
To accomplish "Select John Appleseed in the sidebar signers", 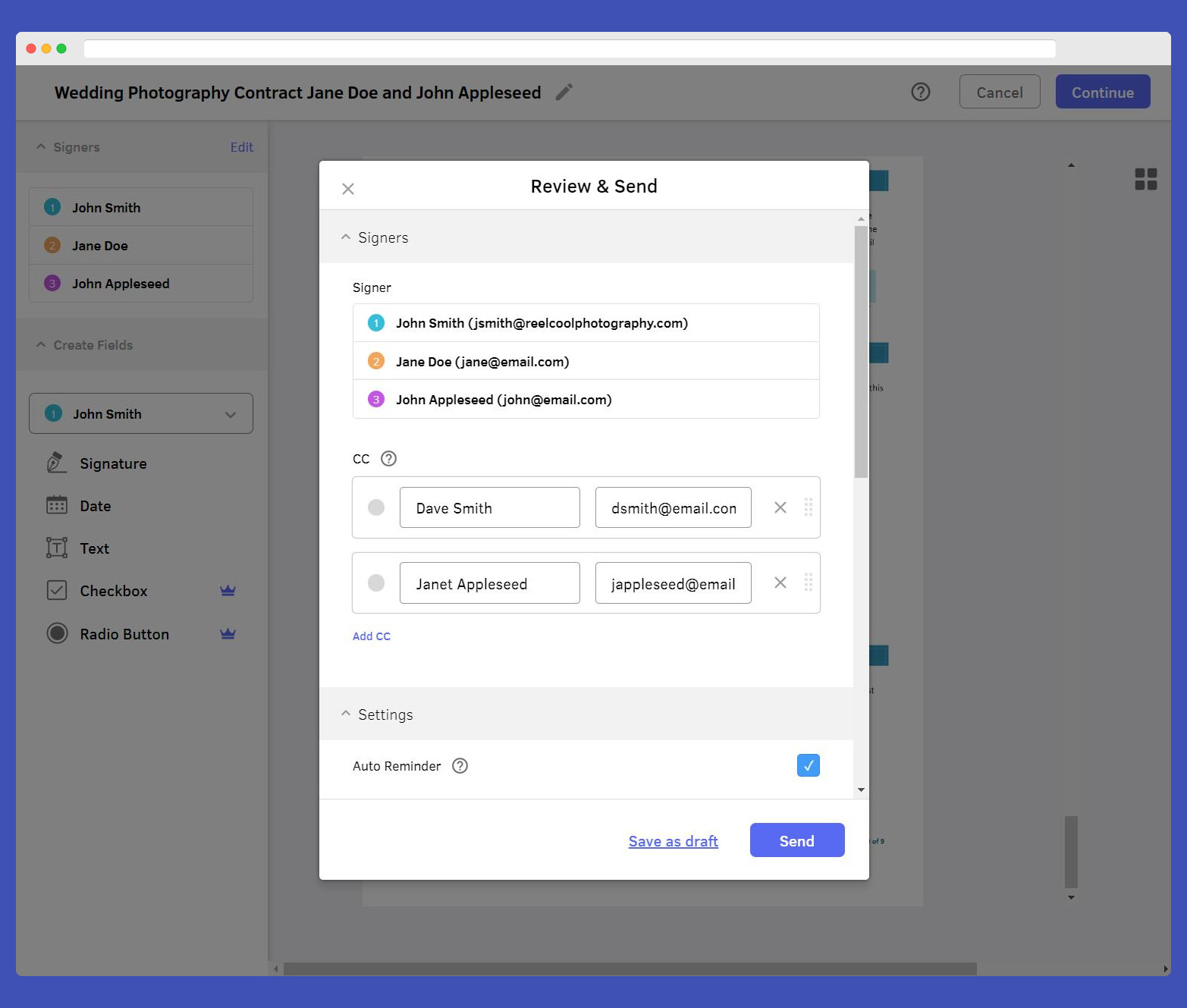I will click(x=121, y=284).
